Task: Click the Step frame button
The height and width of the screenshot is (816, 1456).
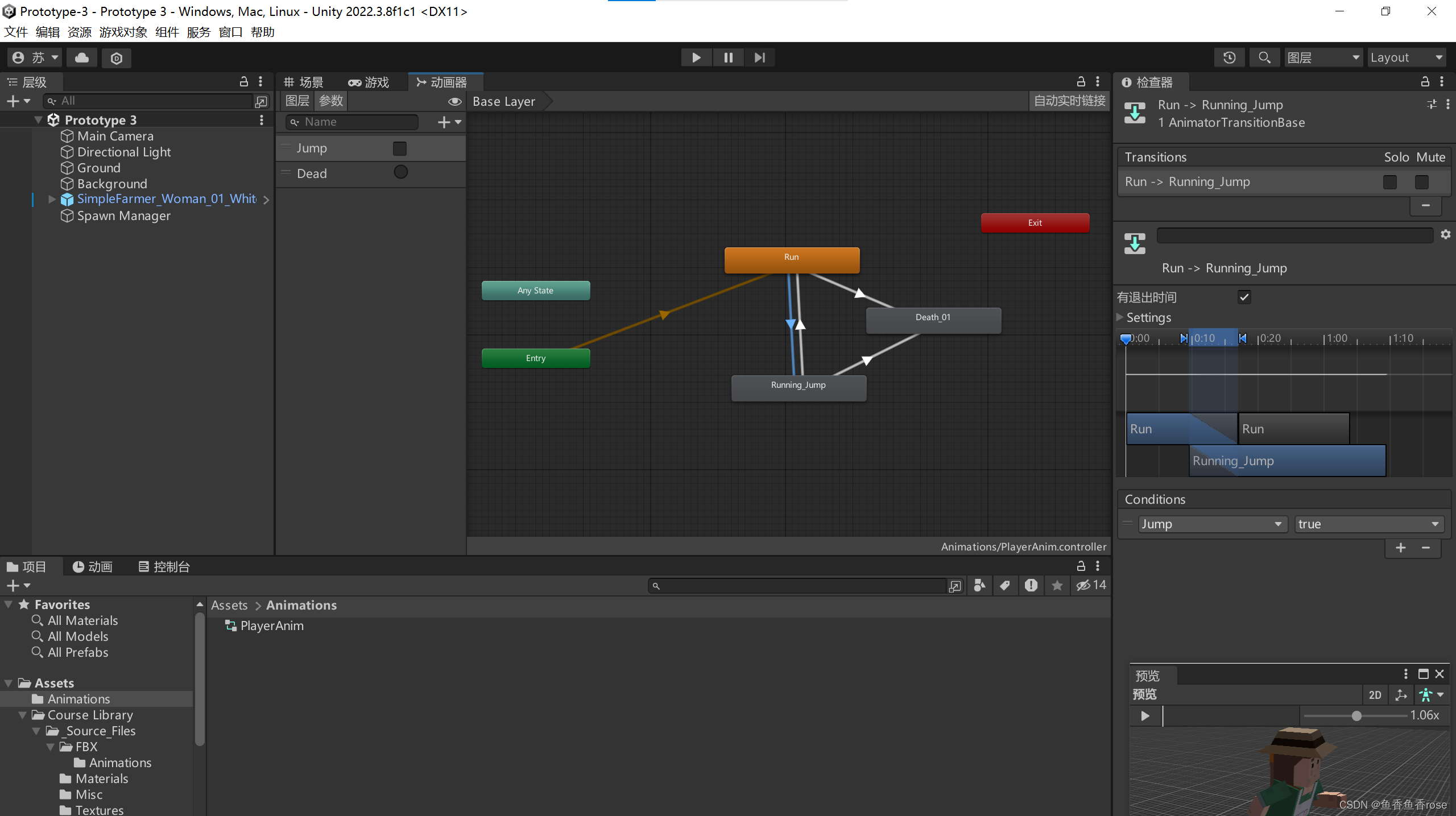Action: click(760, 57)
